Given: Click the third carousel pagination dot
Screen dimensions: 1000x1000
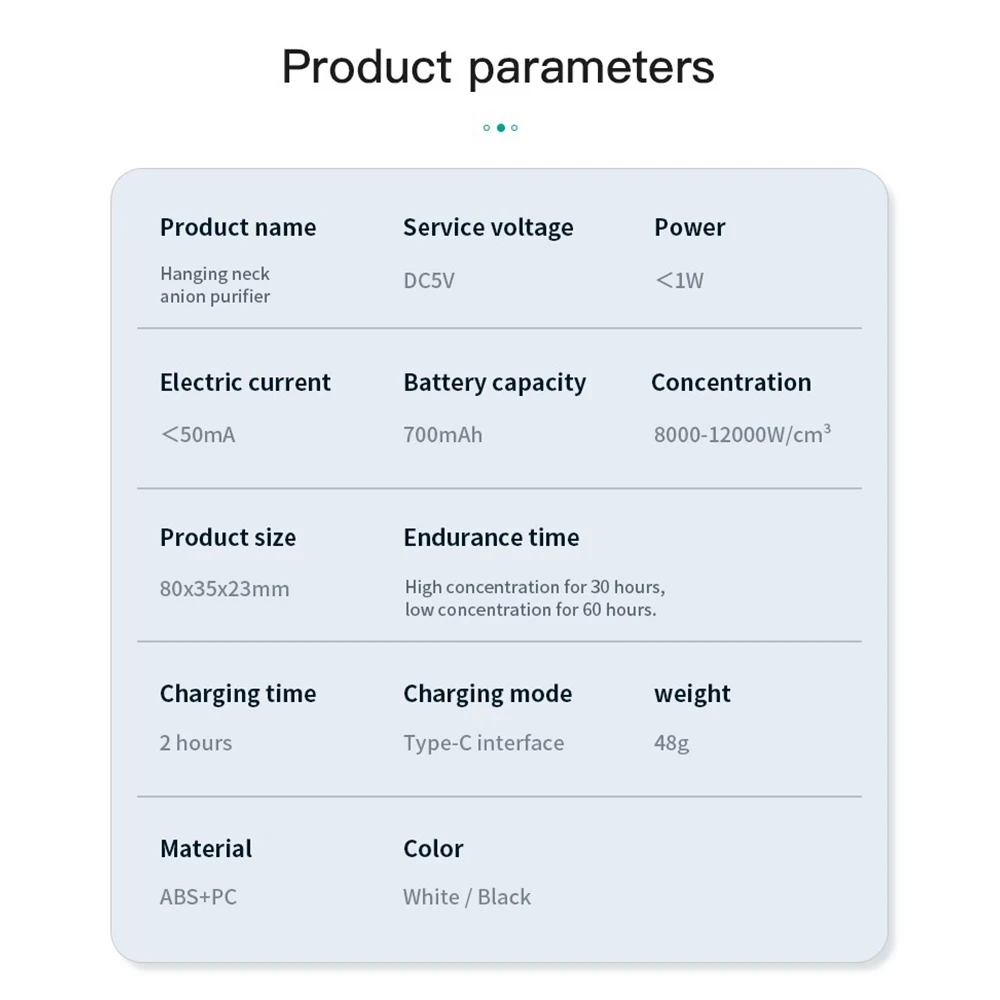Looking at the screenshot, I should click(x=515, y=128).
